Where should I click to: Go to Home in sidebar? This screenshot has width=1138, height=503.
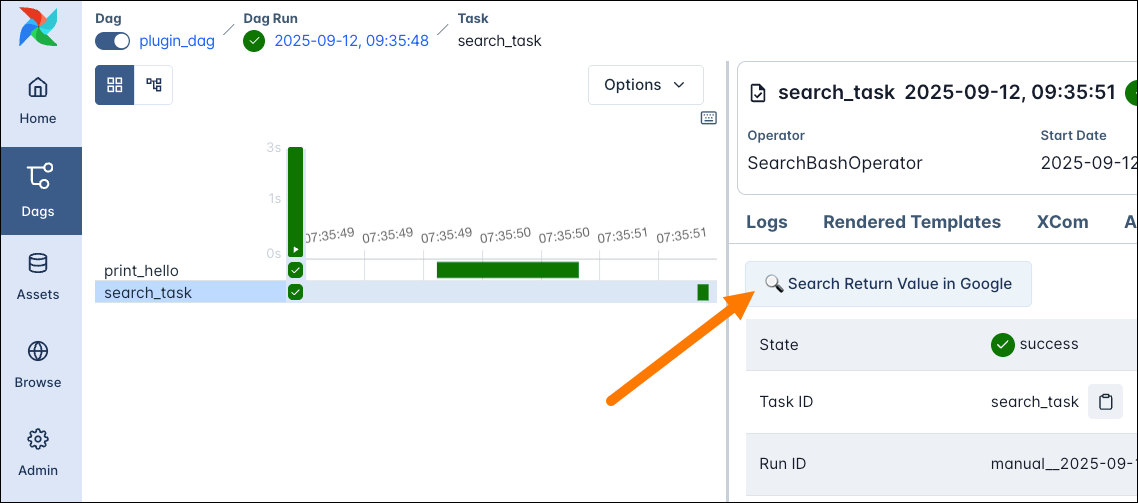38,100
